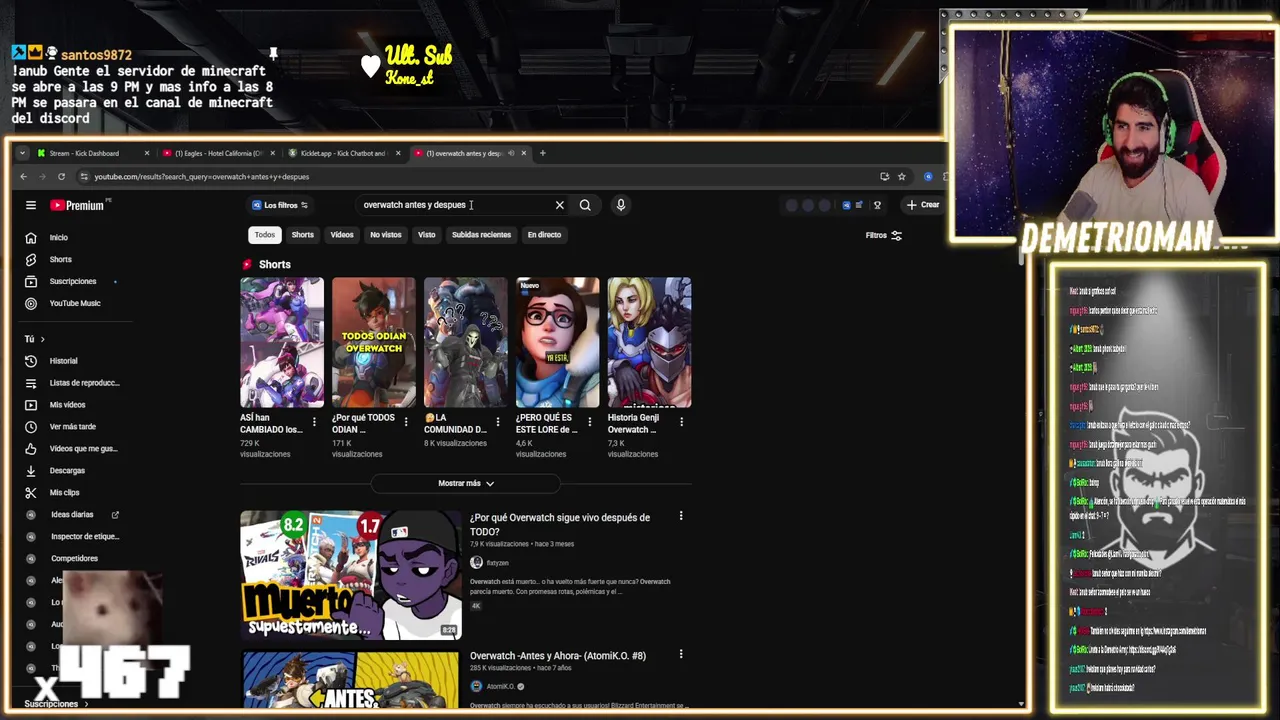Viewport: 1280px width, 720px height.
Task: Select the No vistos filter chip
Action: click(385, 235)
